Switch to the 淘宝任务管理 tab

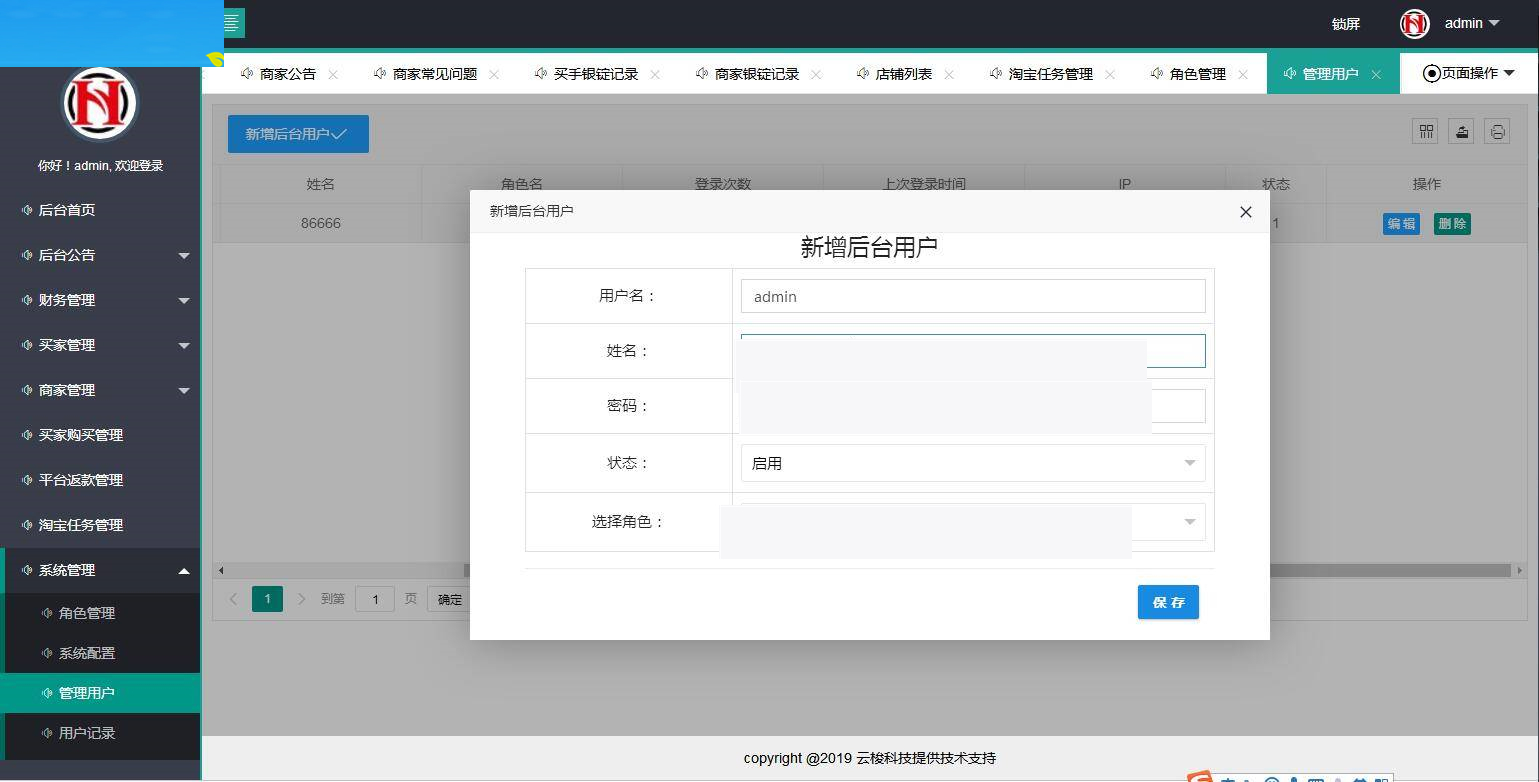(x=1050, y=73)
